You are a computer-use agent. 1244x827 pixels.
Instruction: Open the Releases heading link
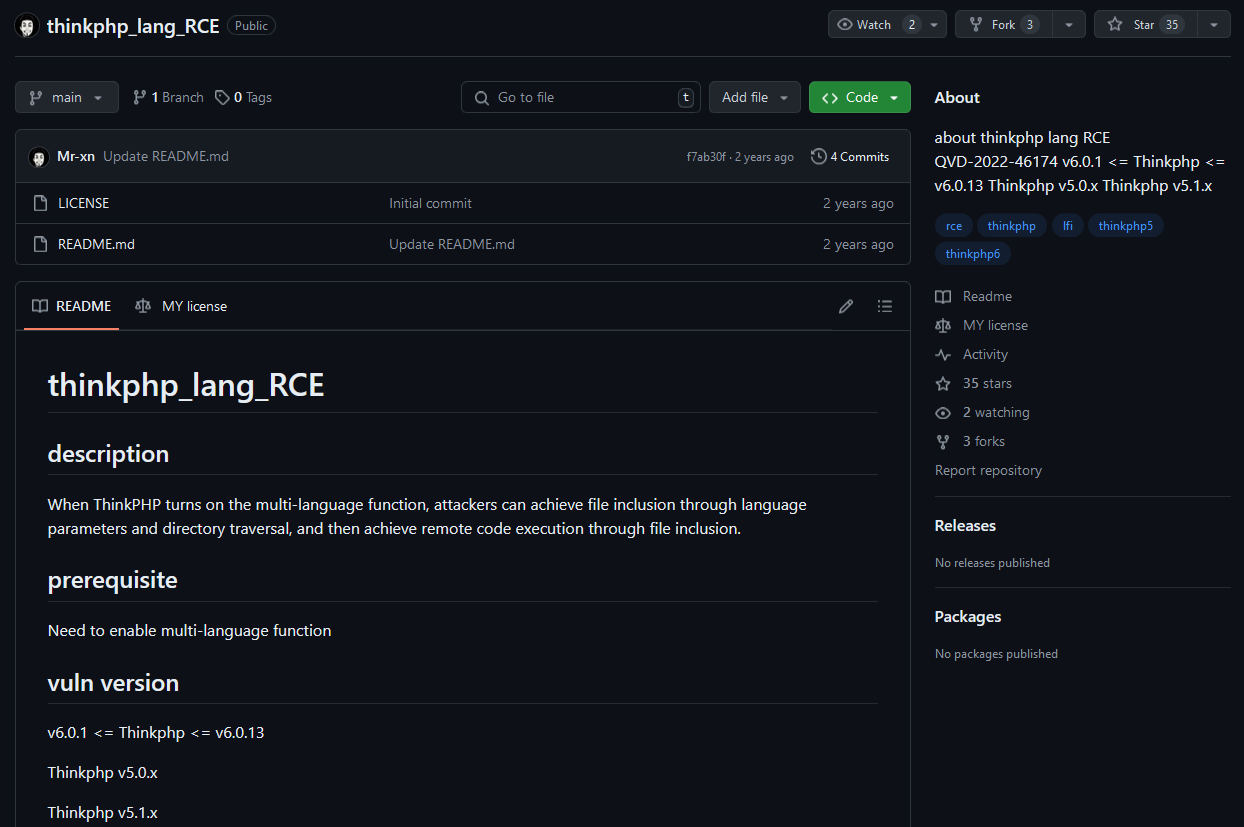click(965, 525)
